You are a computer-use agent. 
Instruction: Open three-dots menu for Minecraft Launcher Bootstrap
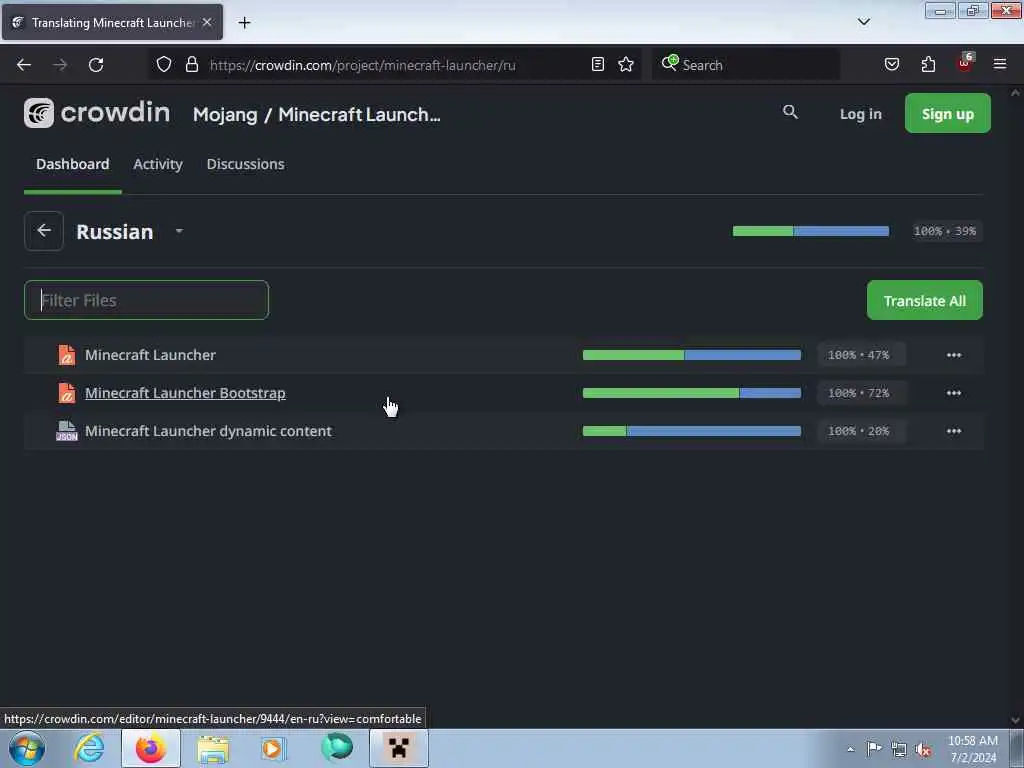coord(953,392)
